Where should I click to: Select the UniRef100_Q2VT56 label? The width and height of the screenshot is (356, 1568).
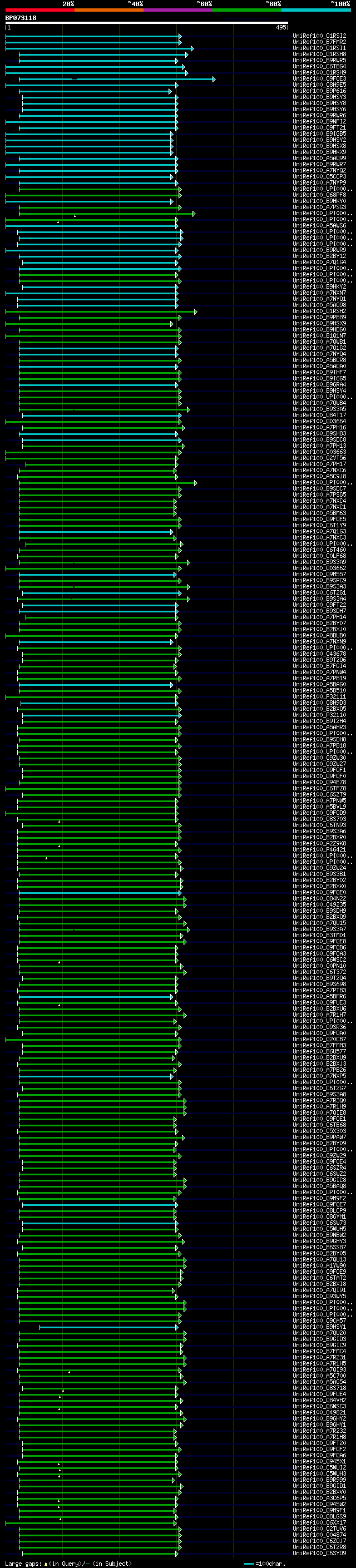click(x=319, y=458)
